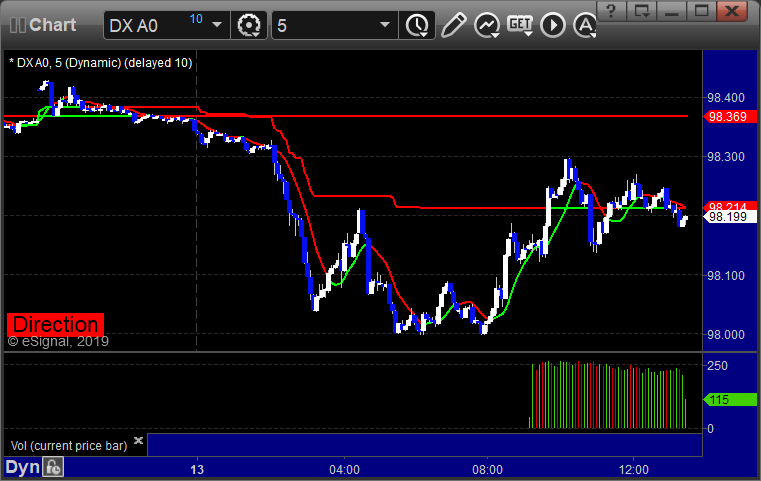Click the interval field showing 5
The height and width of the screenshot is (481, 761).
pos(335,25)
